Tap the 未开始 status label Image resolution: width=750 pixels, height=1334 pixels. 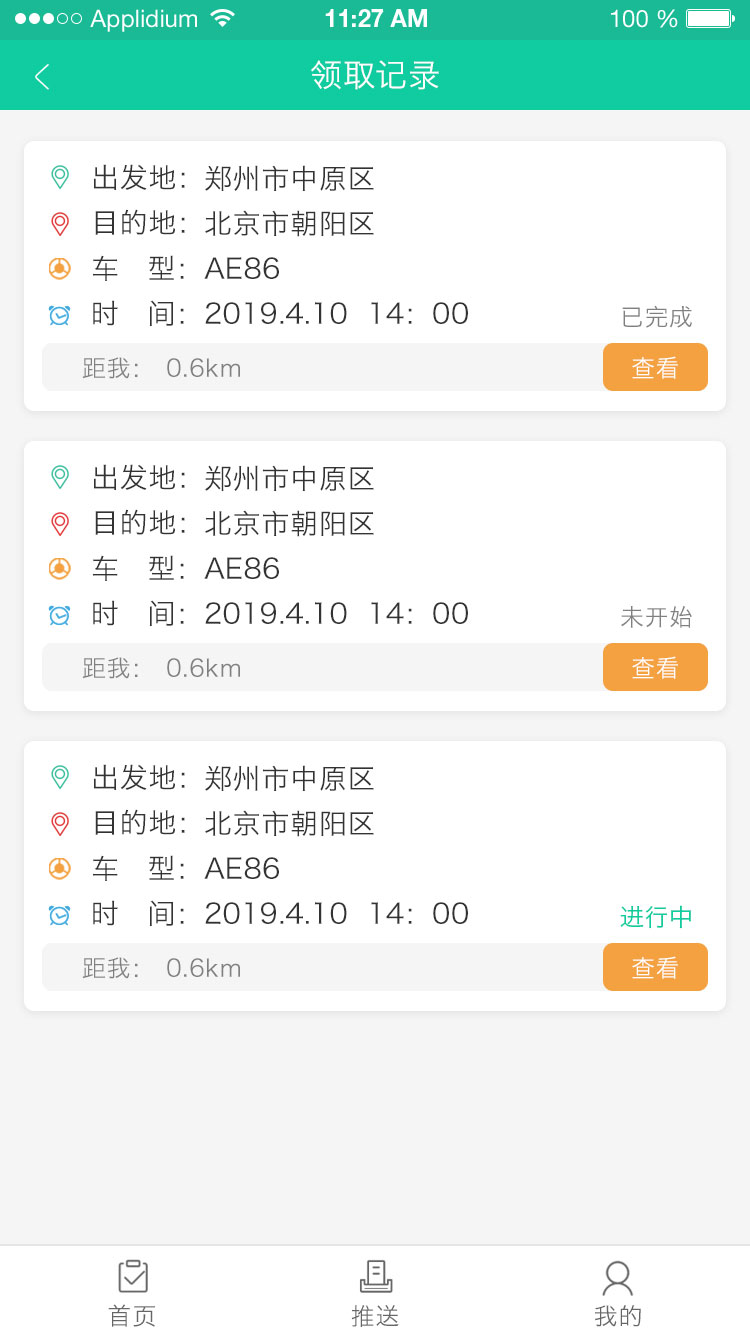point(656,617)
